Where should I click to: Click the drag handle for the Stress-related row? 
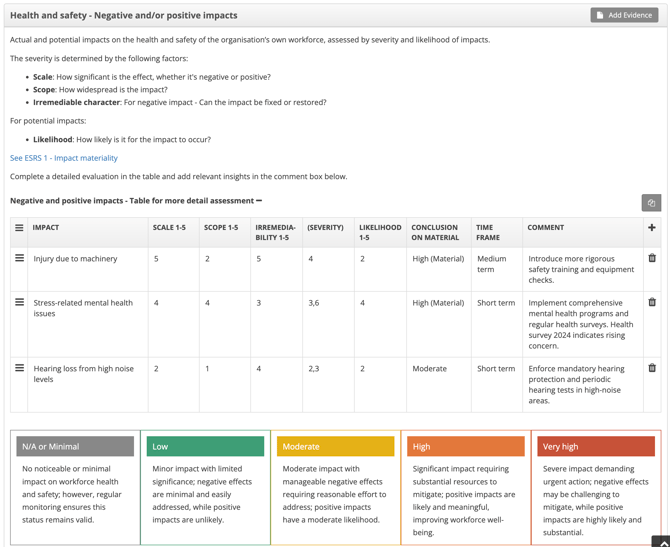19,302
